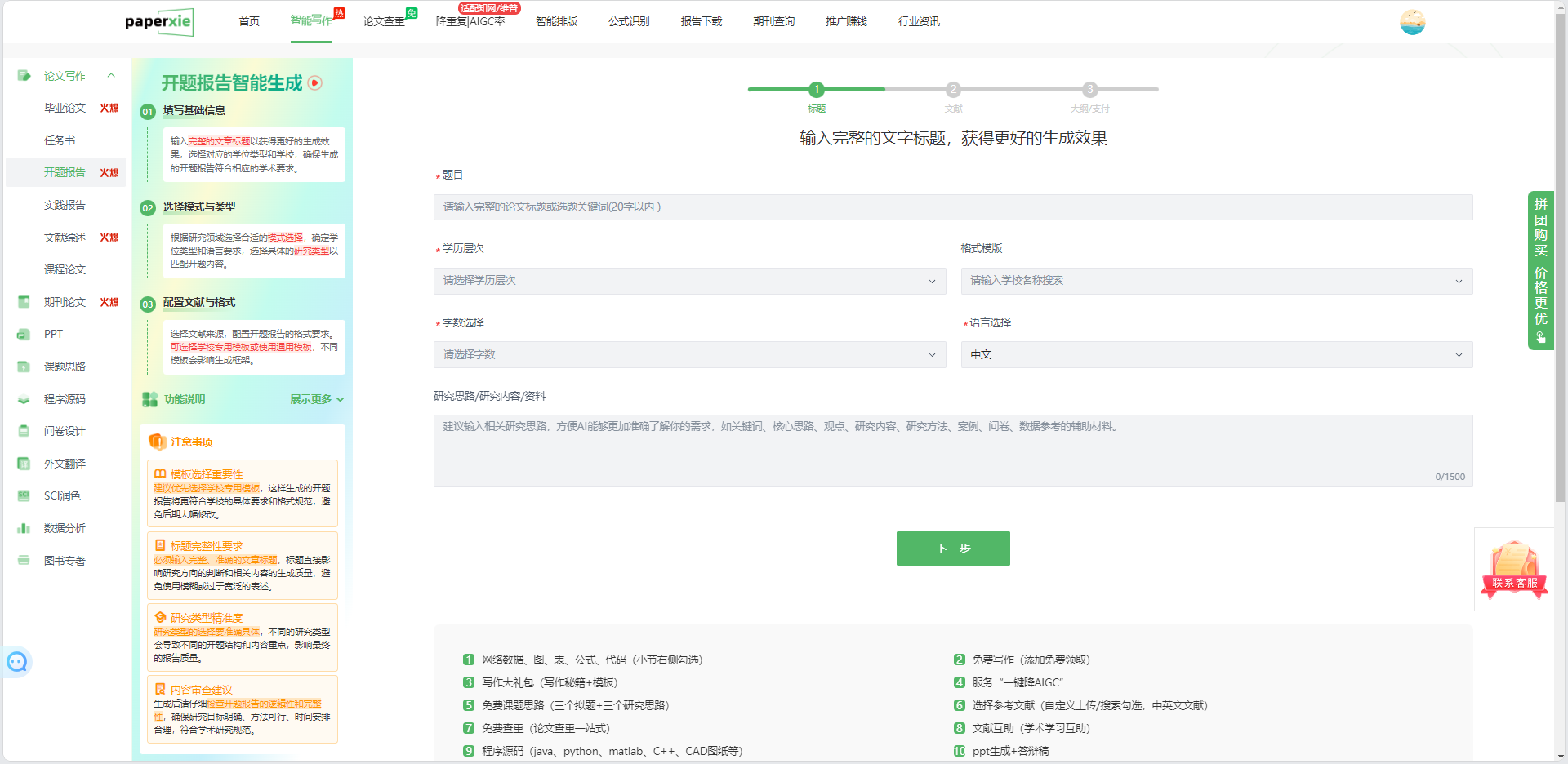Viewport: 1568px width, 764px height.
Task: Open the chat assistant bubble icon
Action: pos(17,662)
